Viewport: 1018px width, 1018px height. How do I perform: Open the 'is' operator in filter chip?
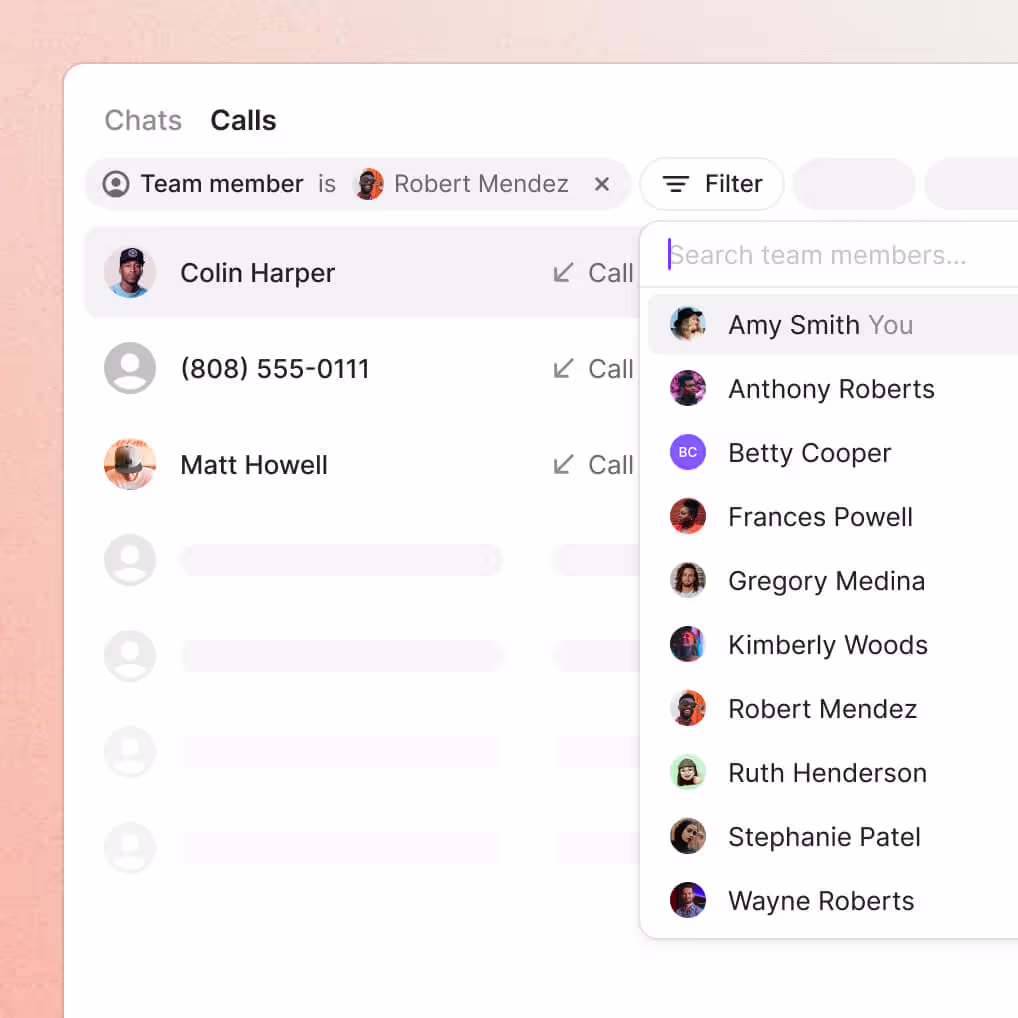pyautogui.click(x=327, y=184)
